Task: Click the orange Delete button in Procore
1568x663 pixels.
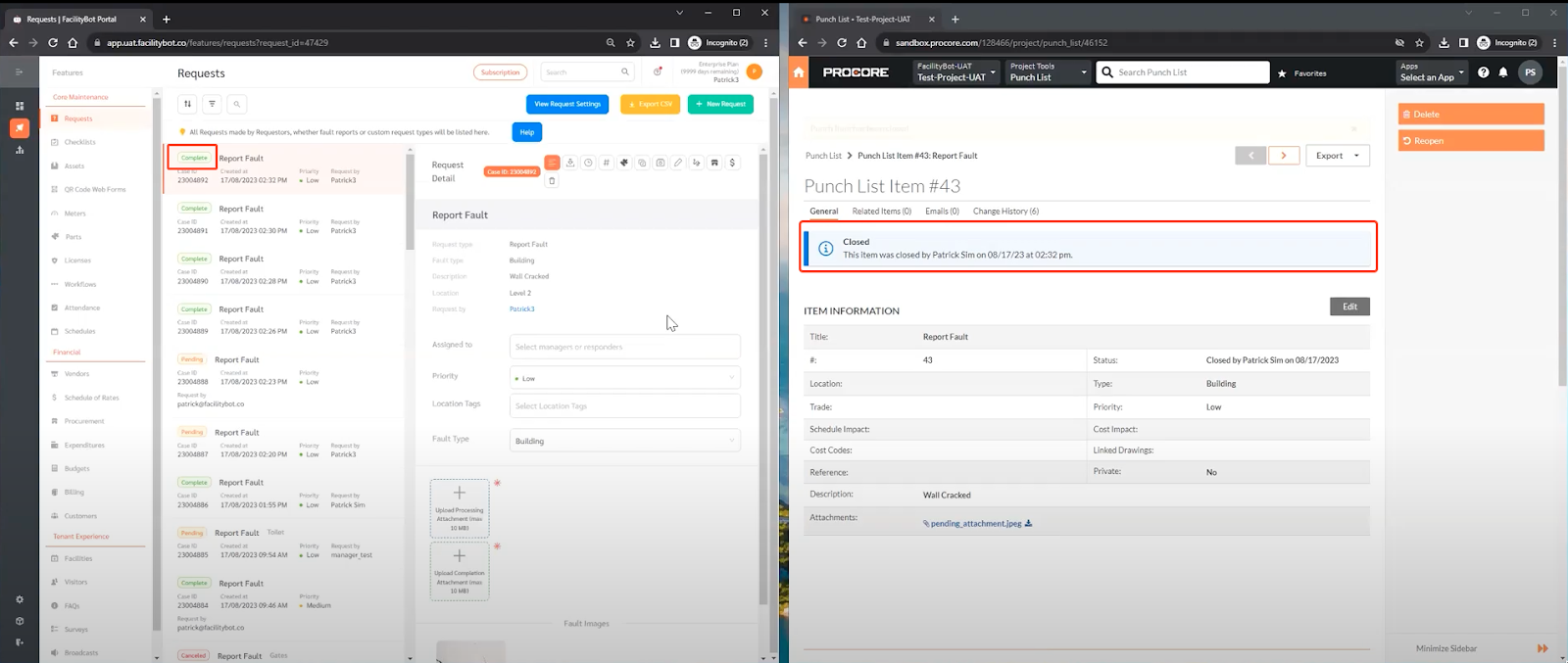Action: click(x=1471, y=115)
